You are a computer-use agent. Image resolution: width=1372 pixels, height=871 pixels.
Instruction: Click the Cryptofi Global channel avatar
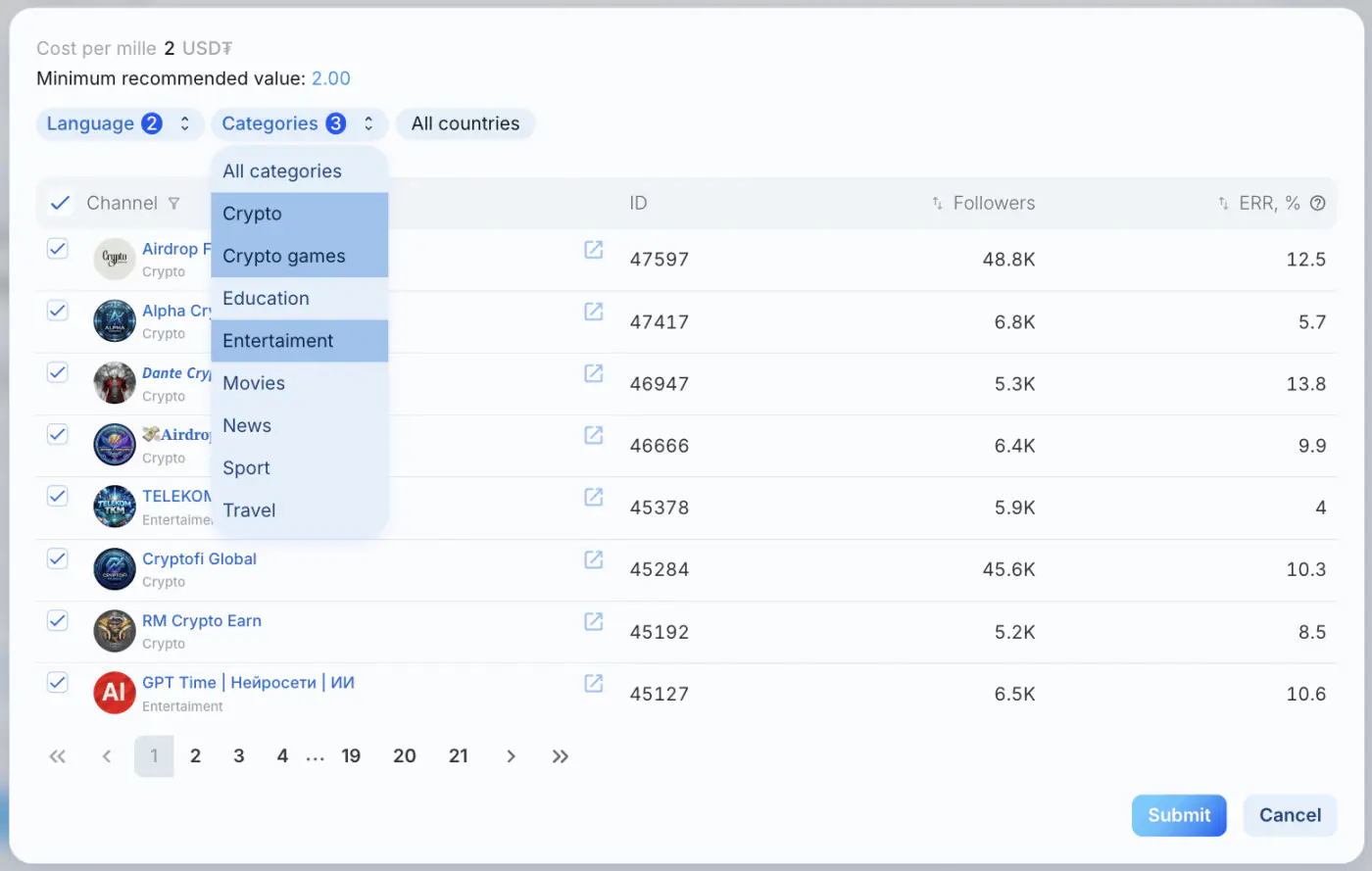[x=115, y=569]
